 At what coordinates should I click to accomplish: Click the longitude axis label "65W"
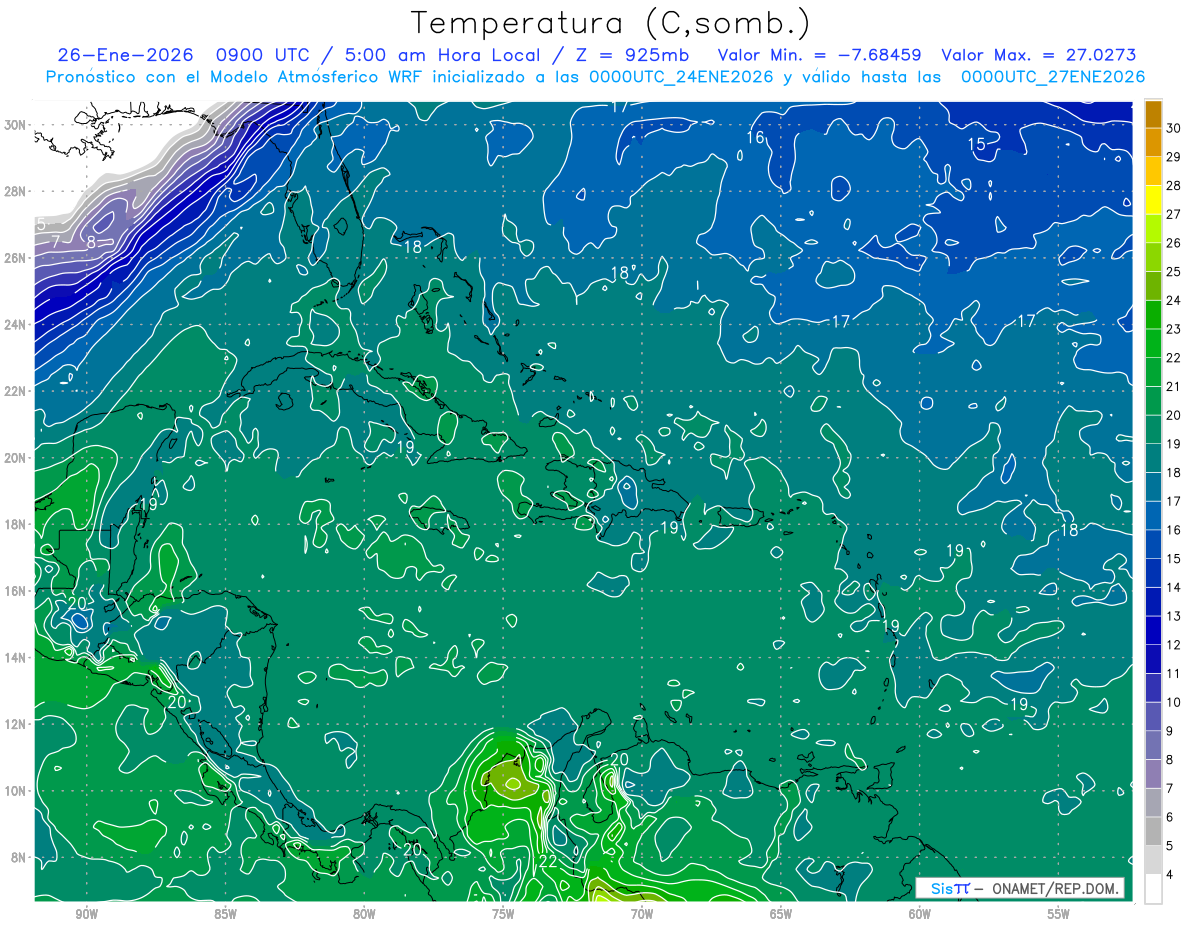[x=781, y=914]
